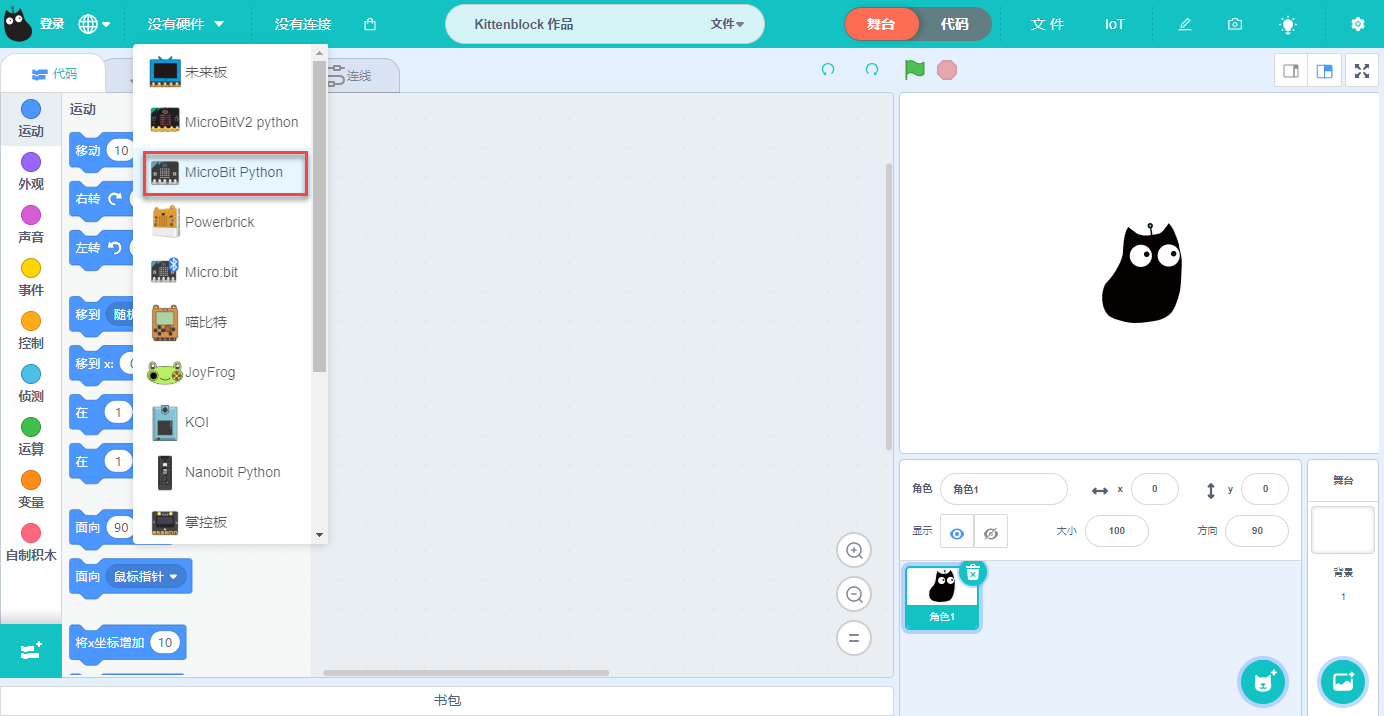1384x716 pixels.
Task: Click the sprite name field 角色1
Action: 1004,489
